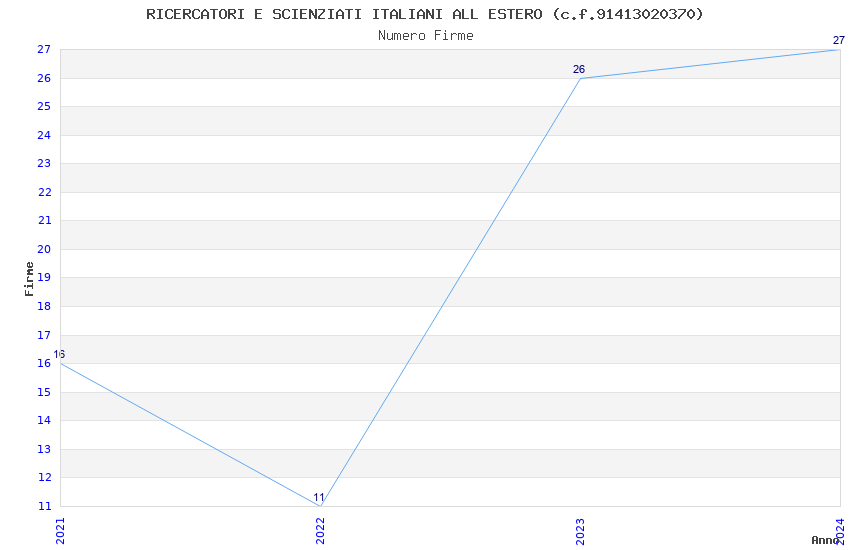Click y-axis tick value 18

point(44,306)
